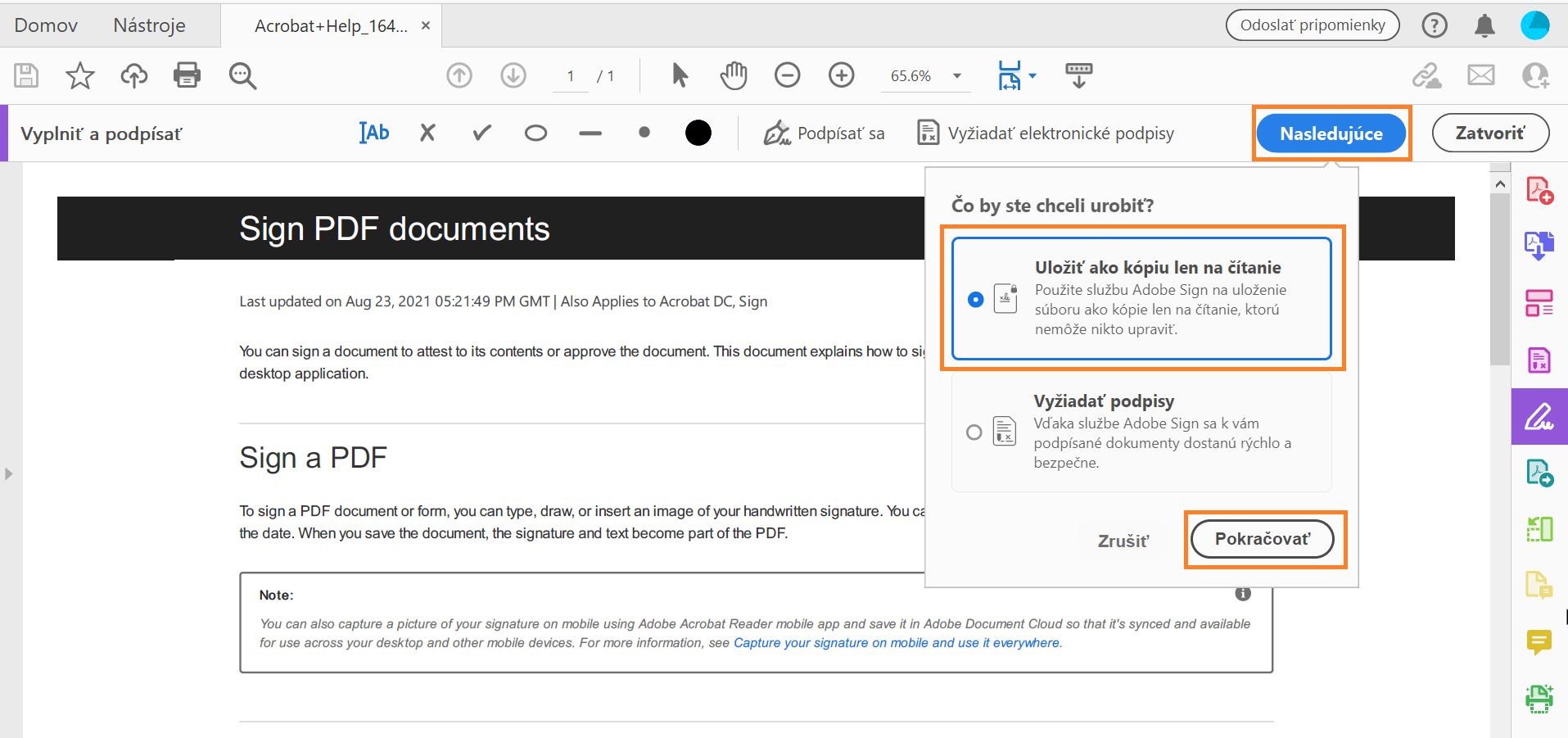
Task: Open the user profile avatar
Action: (x=1535, y=25)
